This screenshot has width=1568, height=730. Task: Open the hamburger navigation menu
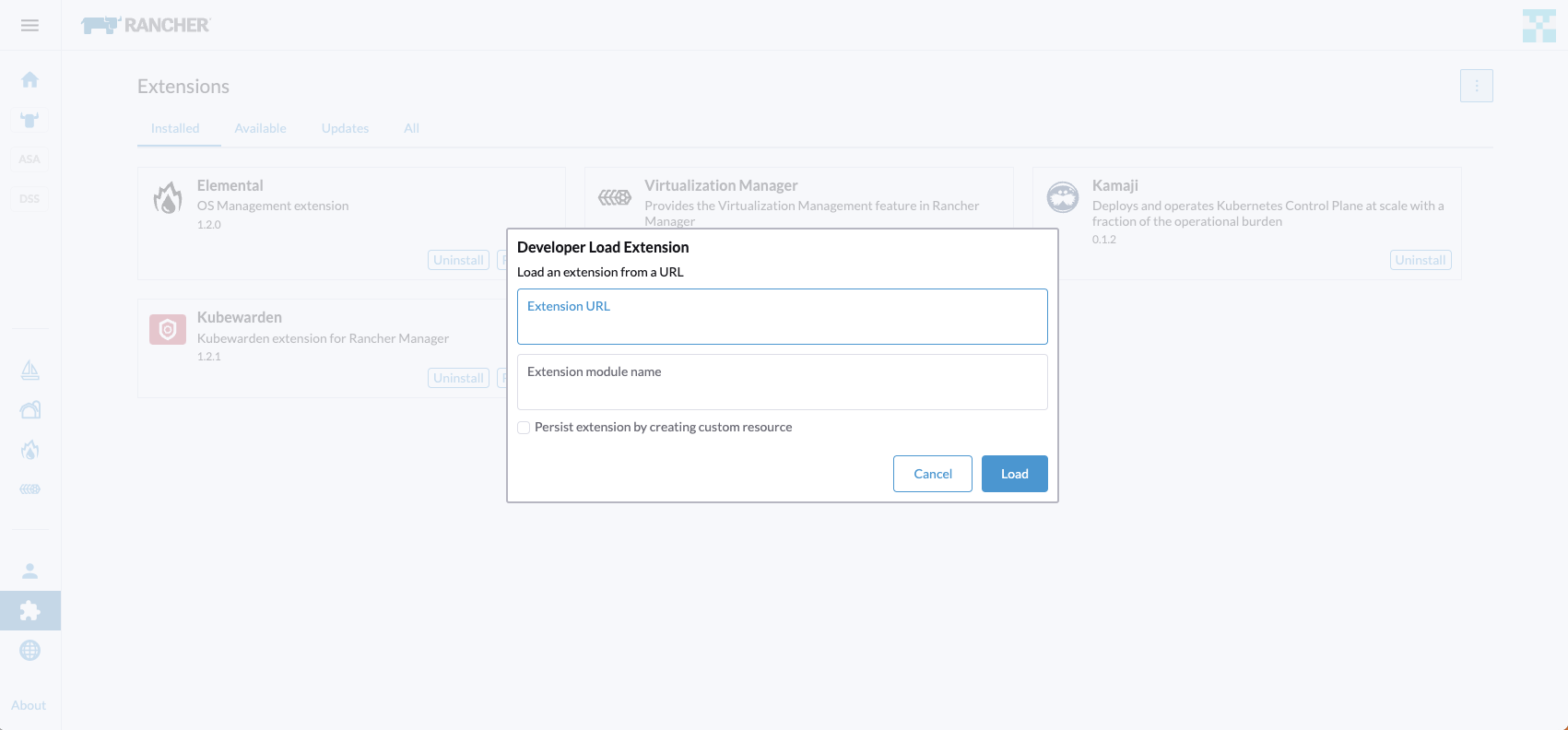click(29, 25)
